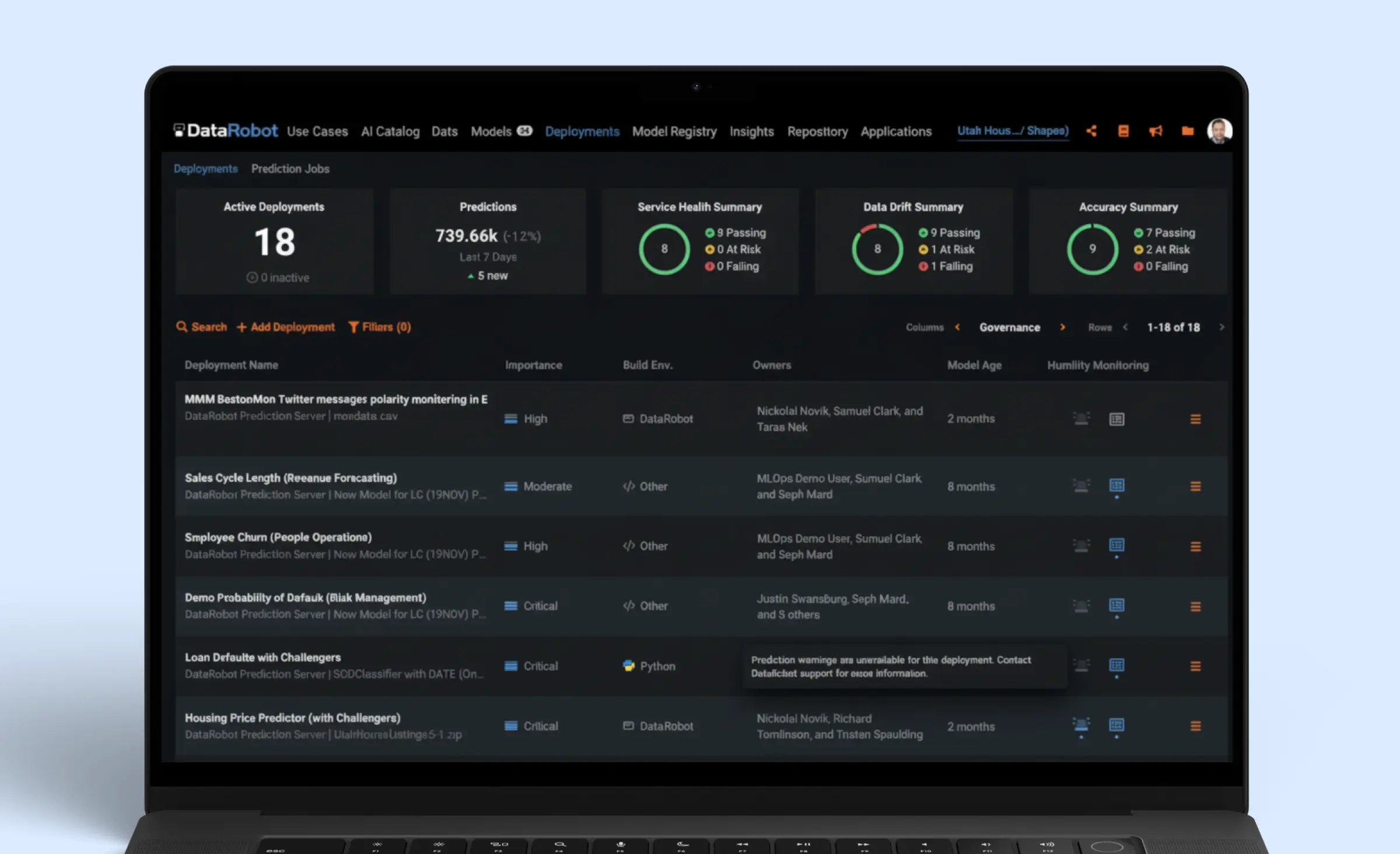This screenshot has height=854, width=1400.
Task: Click the search magnifier icon above the table
Action: point(182,327)
